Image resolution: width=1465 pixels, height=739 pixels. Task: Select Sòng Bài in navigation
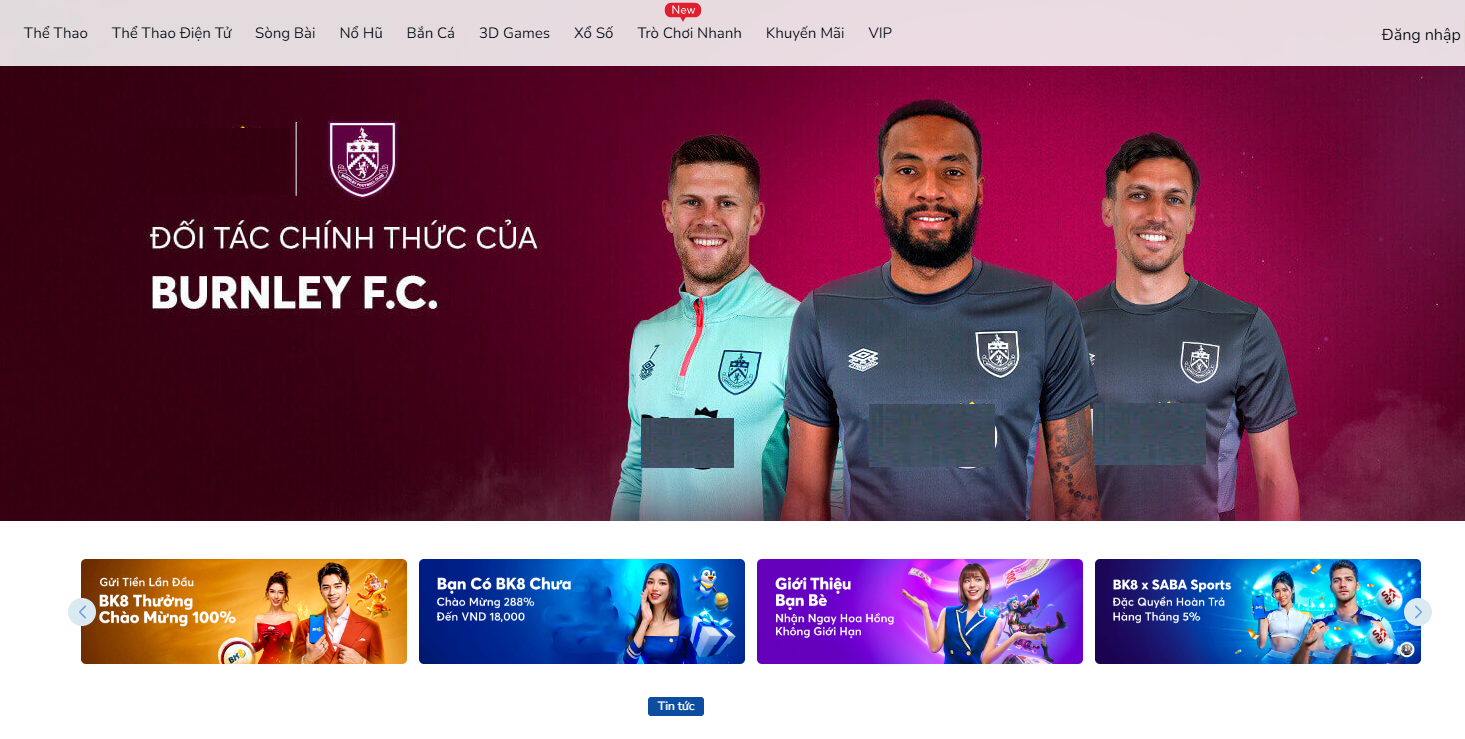click(x=285, y=33)
